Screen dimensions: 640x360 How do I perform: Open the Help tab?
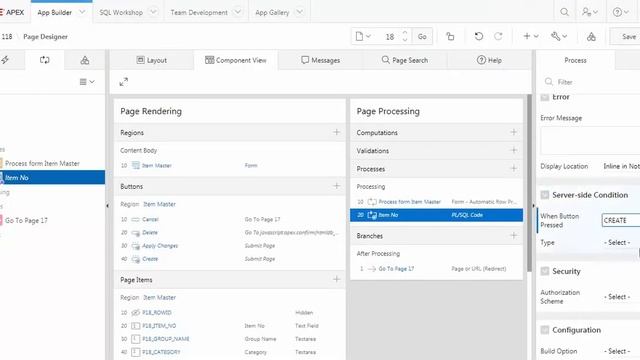(x=489, y=60)
